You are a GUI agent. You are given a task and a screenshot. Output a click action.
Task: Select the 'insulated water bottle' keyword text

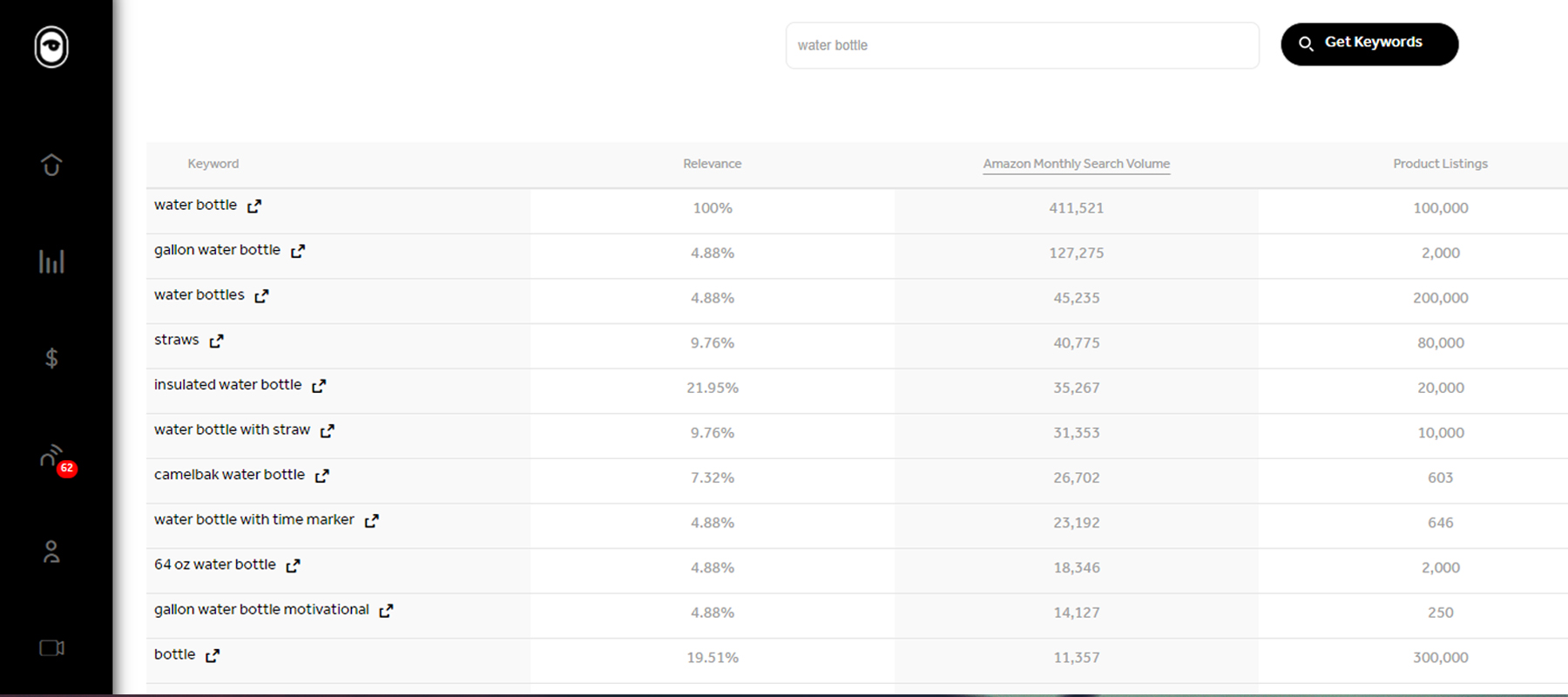(228, 384)
